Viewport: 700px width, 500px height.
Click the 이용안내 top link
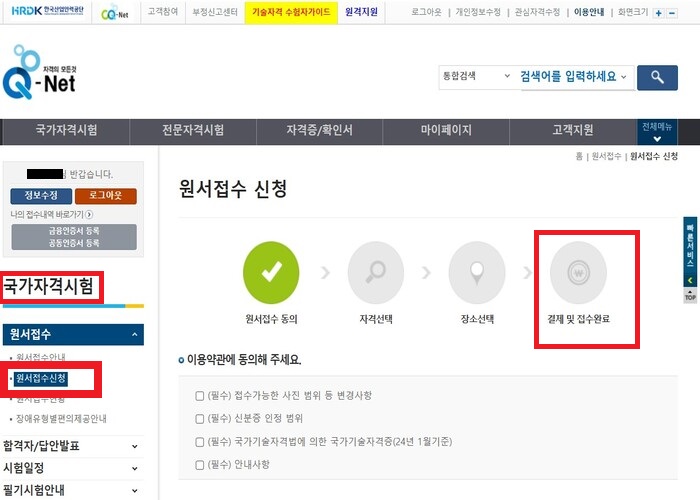[x=589, y=12]
